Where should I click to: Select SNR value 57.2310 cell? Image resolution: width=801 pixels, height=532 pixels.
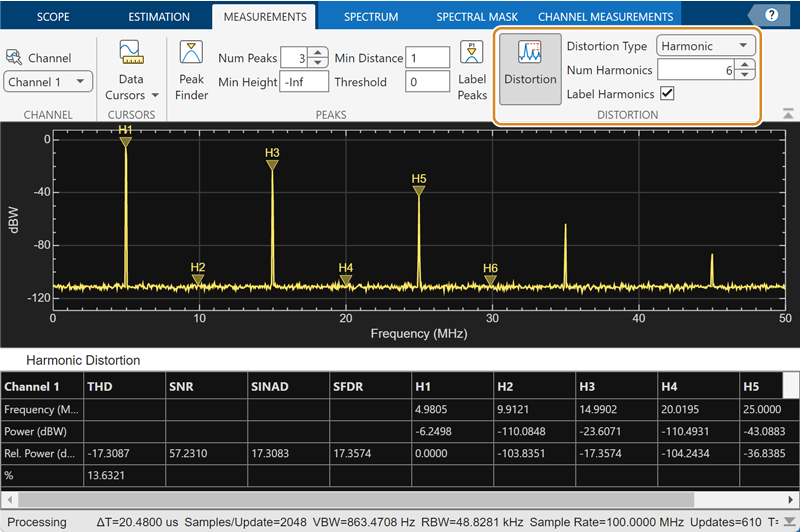206,453
